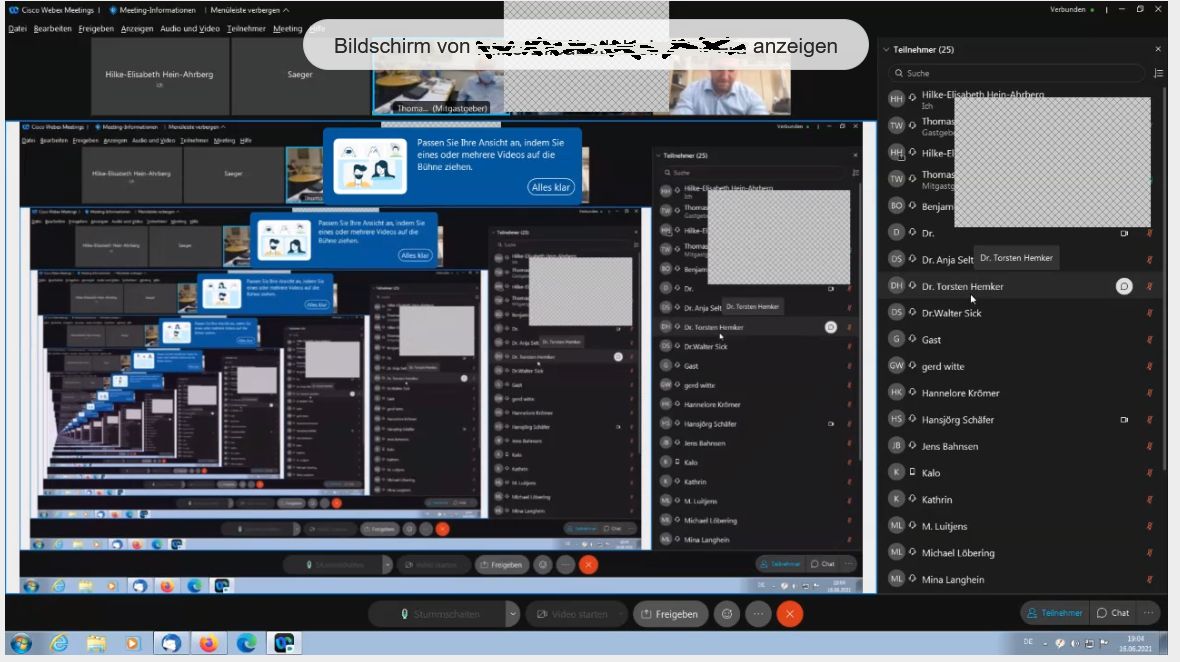Click the Saeger video tile
Viewport: 1180px width, 662px height.
[300, 76]
